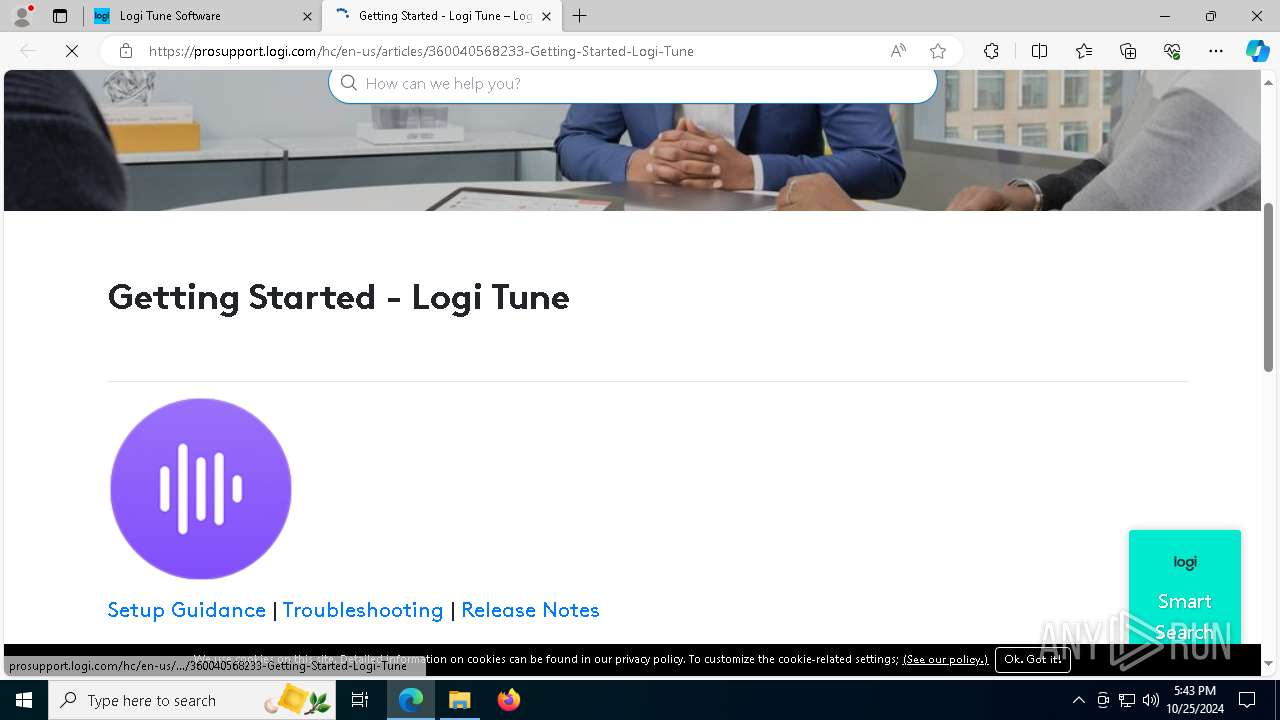Screen dimensions: 1280x720
Task: Close the Getting Started tab
Action: (546, 16)
